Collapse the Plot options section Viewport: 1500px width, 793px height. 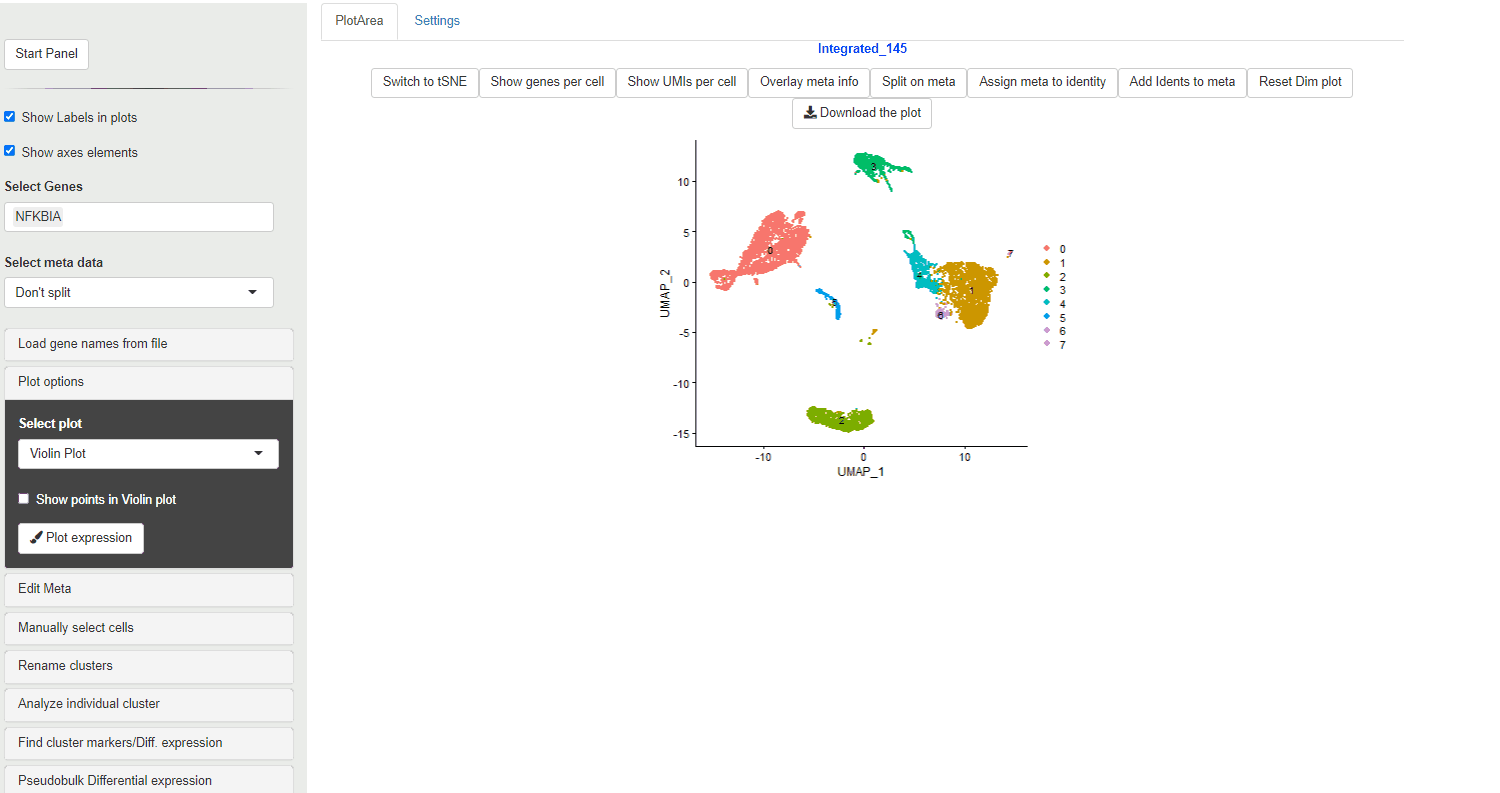point(149,382)
